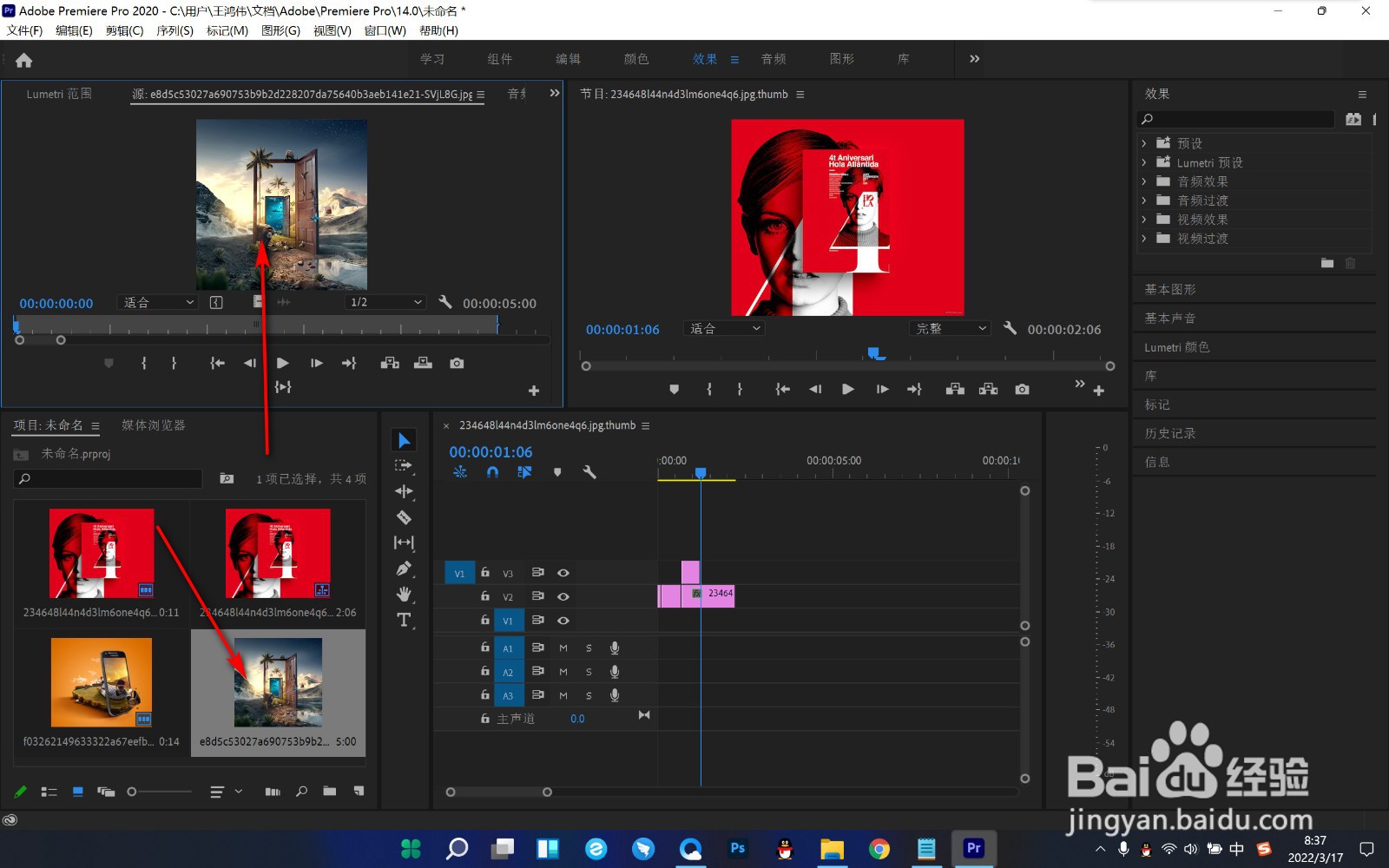The width and height of the screenshot is (1389, 868).
Task: Expand the 音频效果 folder
Action: click(x=1144, y=181)
